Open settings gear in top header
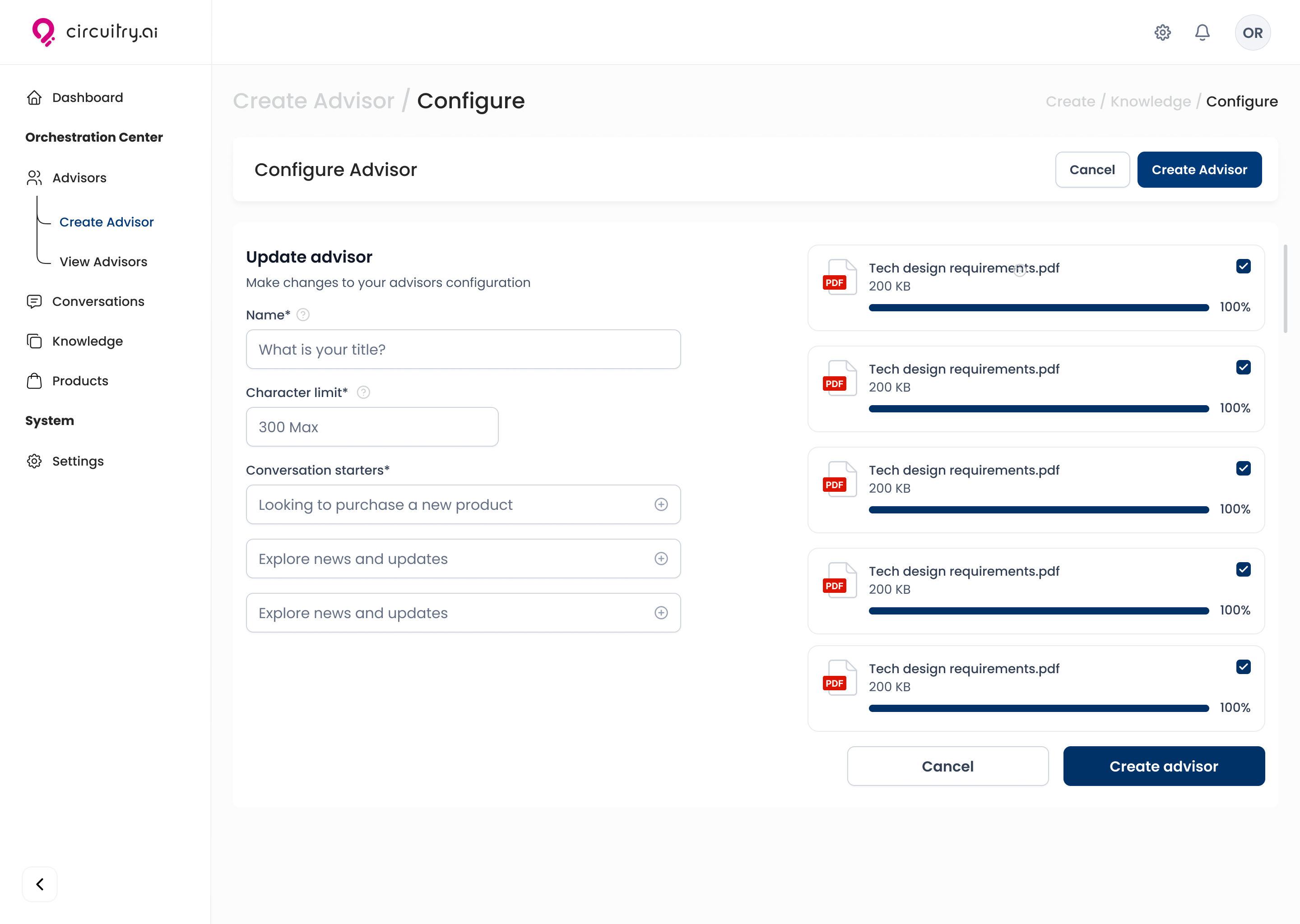The image size is (1300, 924). tap(1162, 32)
